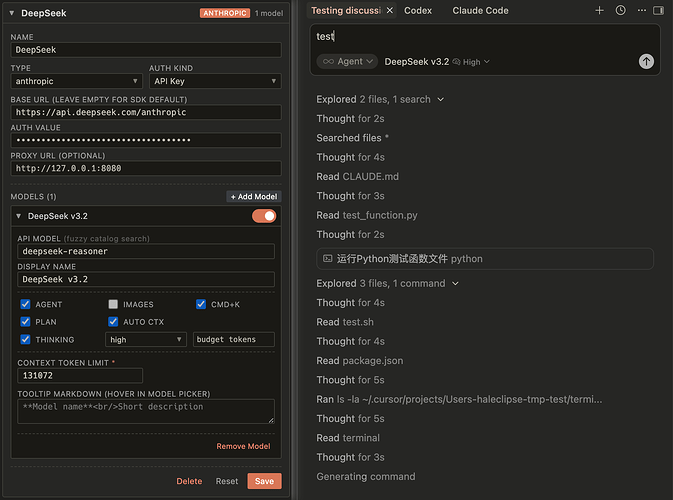Add a new model with + Add Model

254,197
